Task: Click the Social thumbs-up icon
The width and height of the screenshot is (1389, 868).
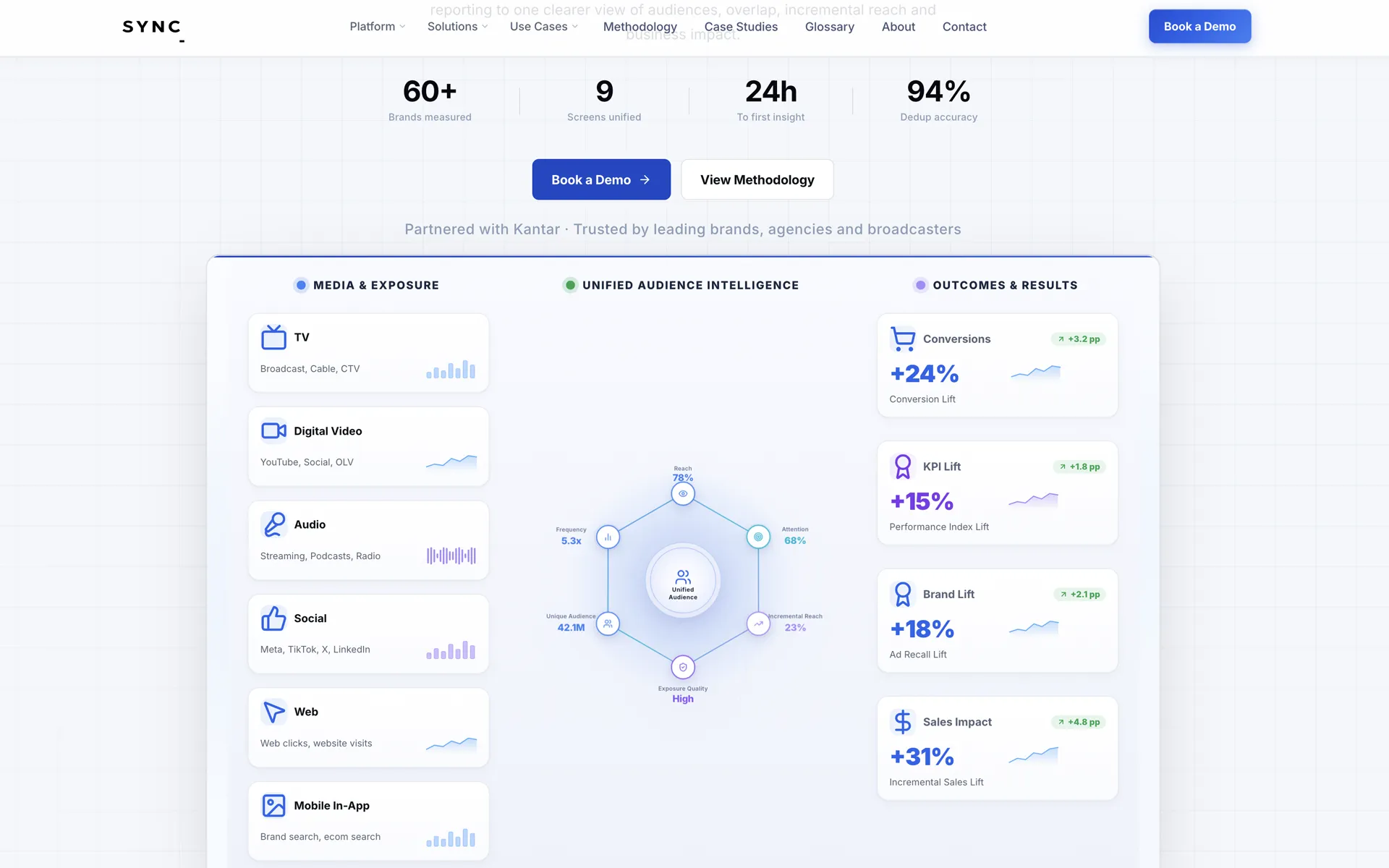Action: coord(273,618)
